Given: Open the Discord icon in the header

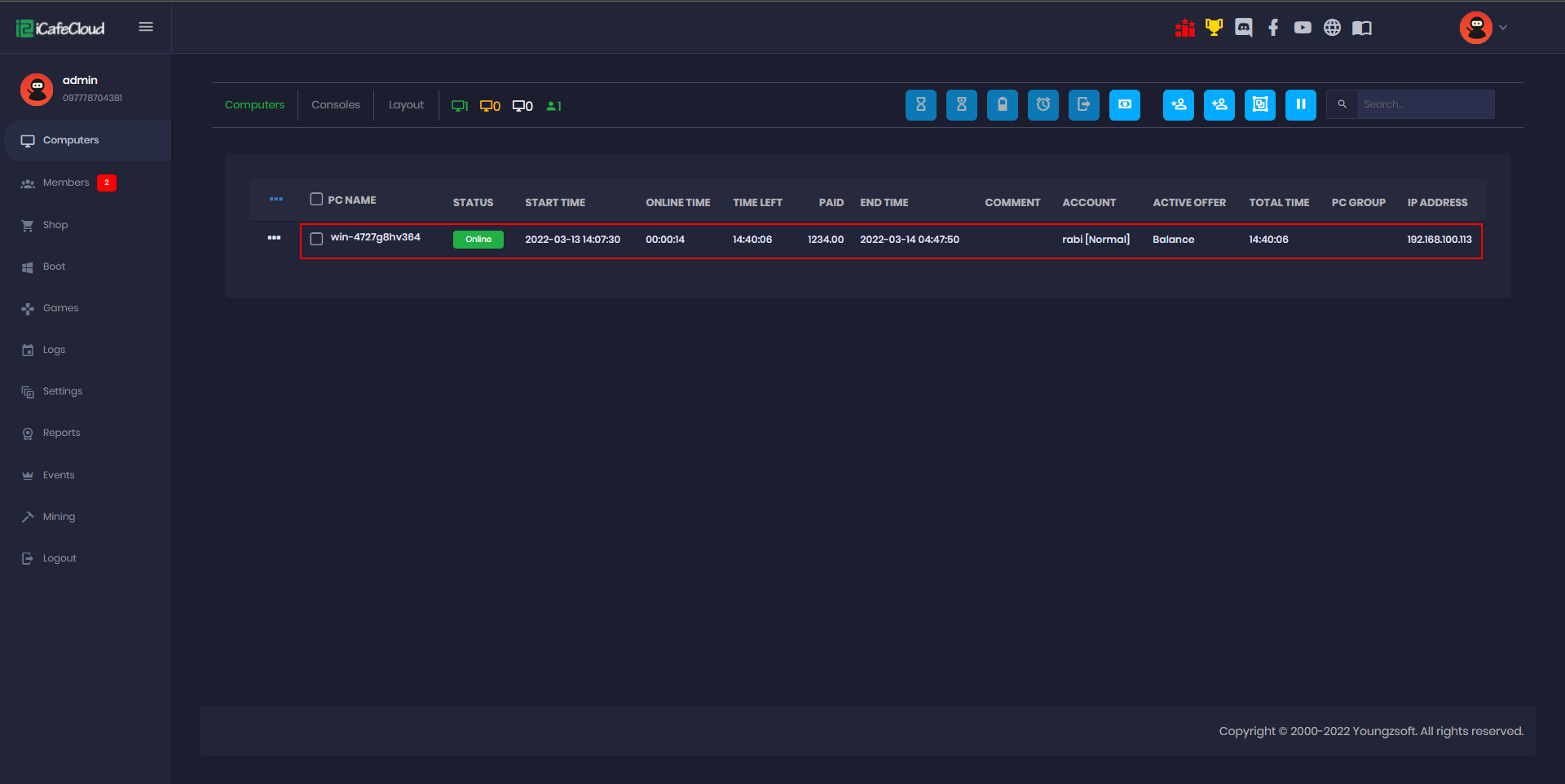Looking at the screenshot, I should tap(1243, 28).
